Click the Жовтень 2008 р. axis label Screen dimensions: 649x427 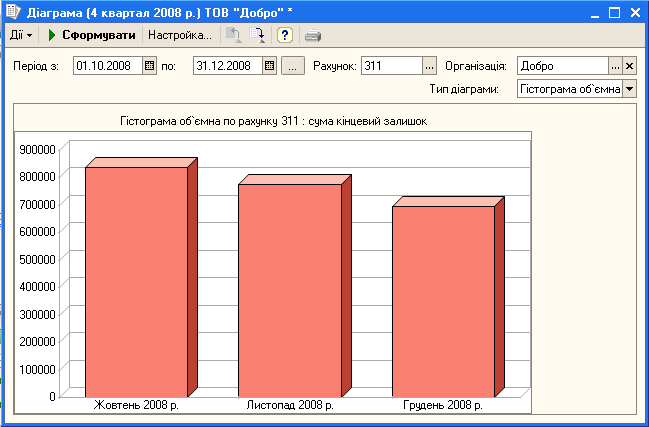(x=136, y=405)
